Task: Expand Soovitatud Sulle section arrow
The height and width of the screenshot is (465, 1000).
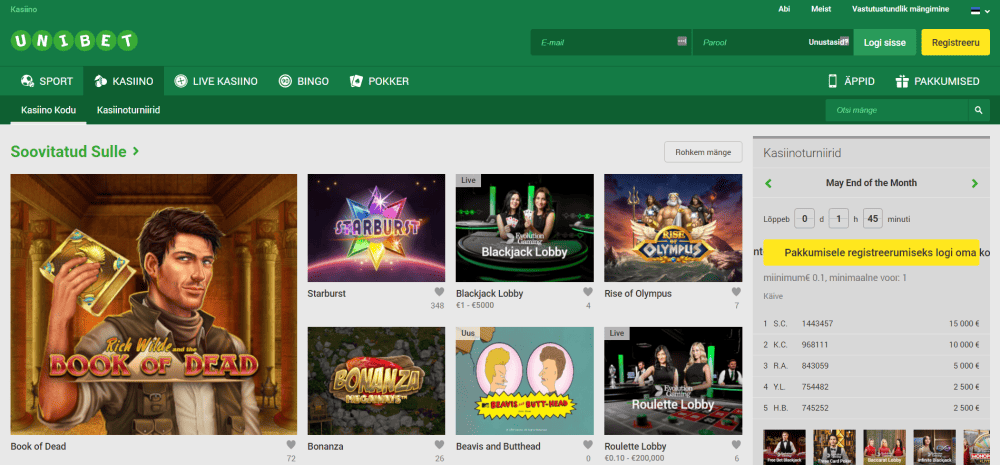Action: (136, 152)
